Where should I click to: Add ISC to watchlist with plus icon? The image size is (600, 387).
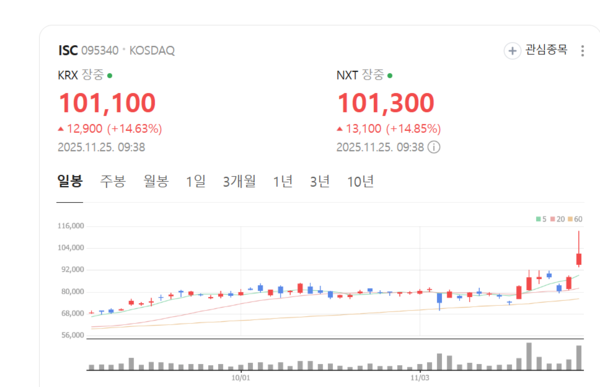click(x=512, y=51)
